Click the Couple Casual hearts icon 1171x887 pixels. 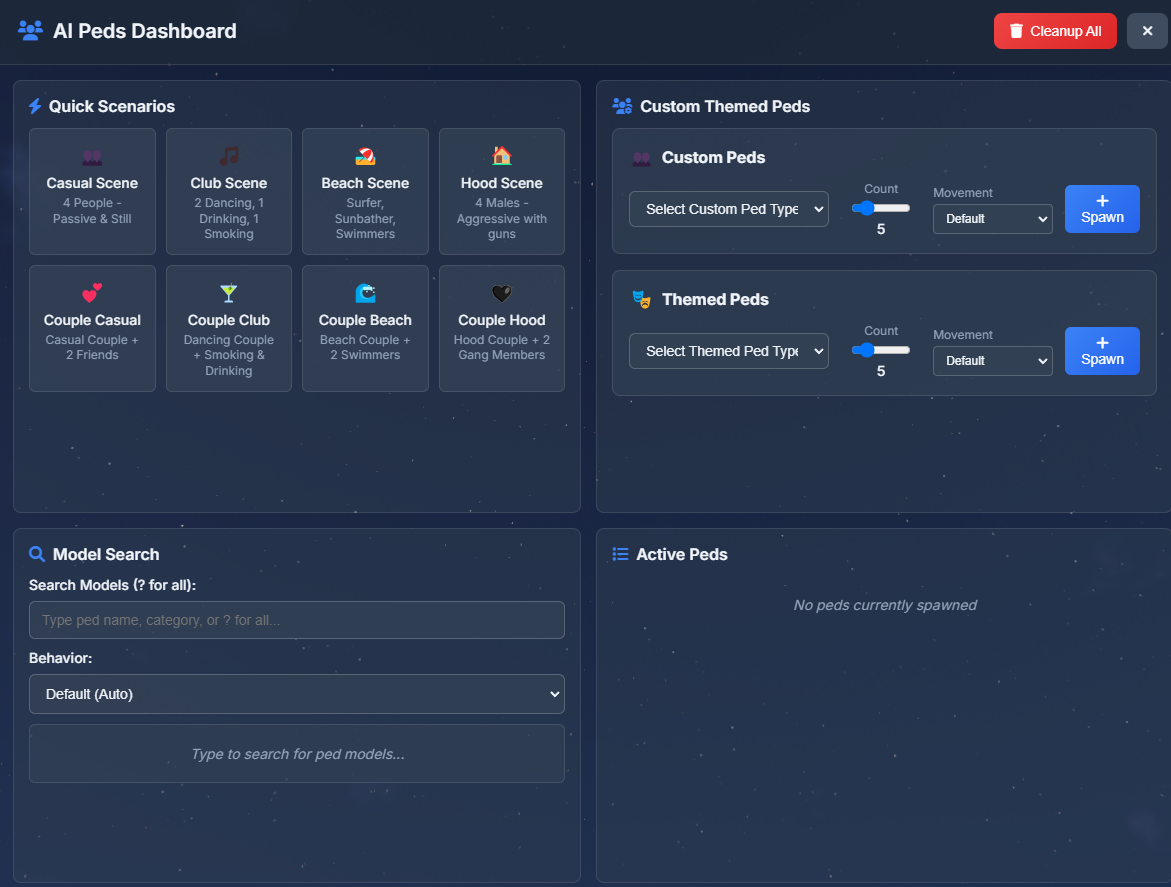click(92, 293)
